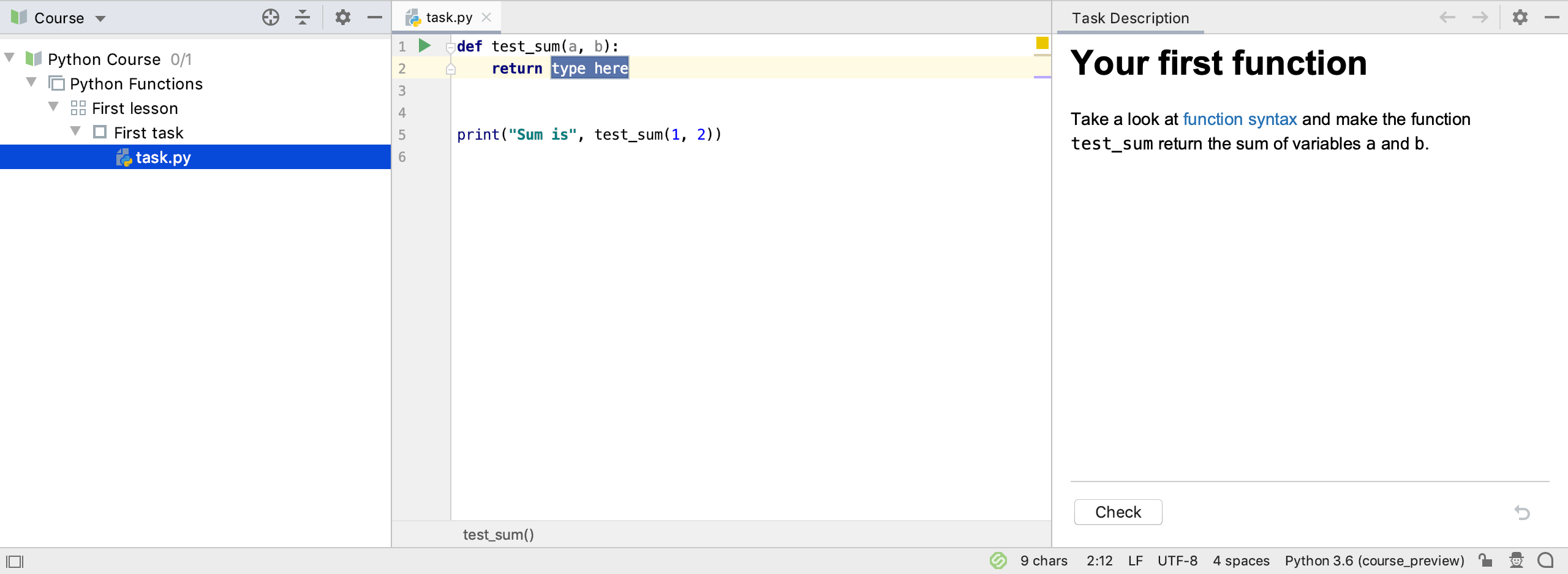Click the Check button
Screen dimensions: 1568x574
[1118, 512]
